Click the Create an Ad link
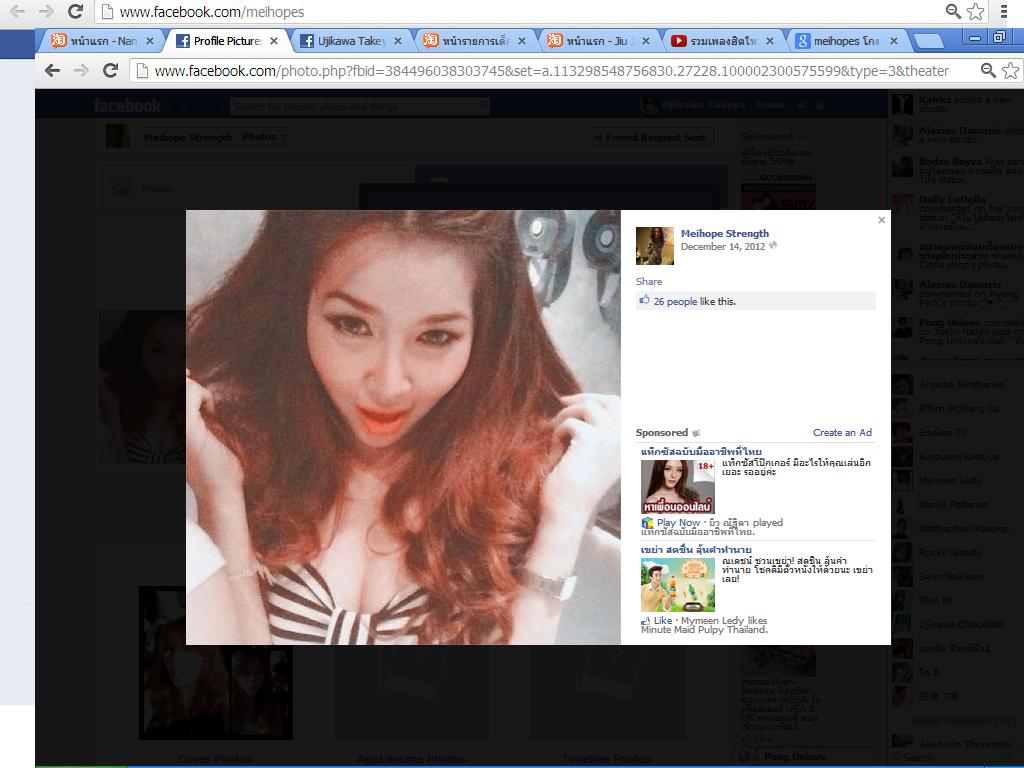Viewport: 1024px width, 768px height. tap(842, 433)
